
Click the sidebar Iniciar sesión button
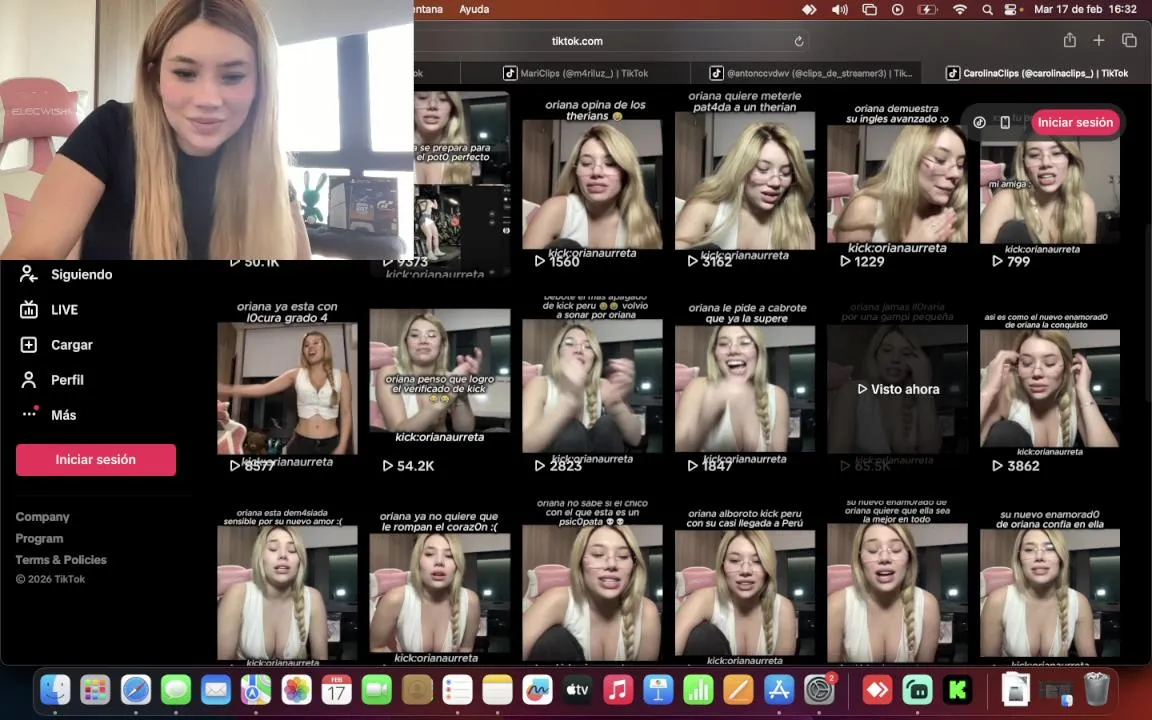pos(96,459)
